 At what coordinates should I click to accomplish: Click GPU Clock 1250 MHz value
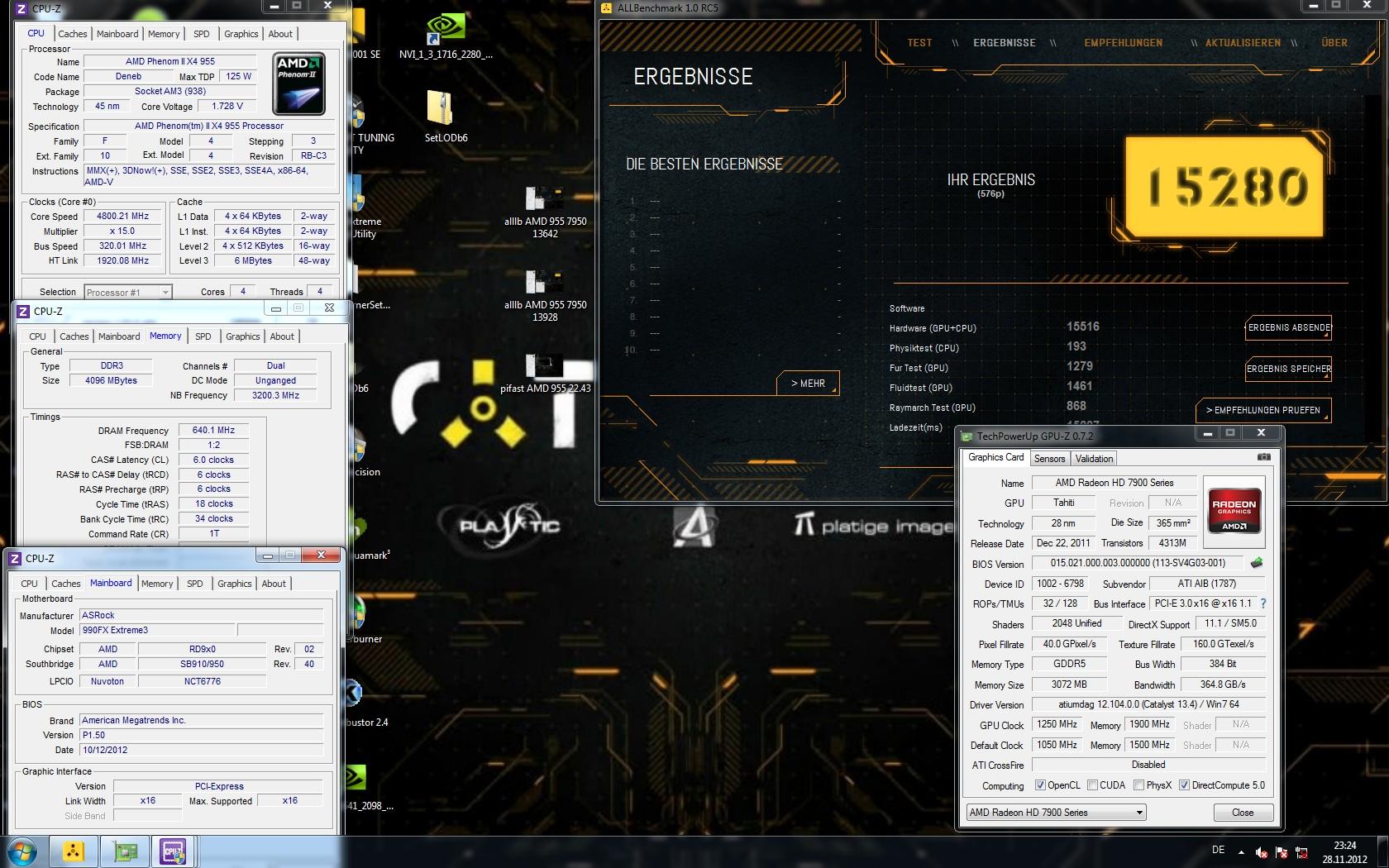coord(1057,724)
